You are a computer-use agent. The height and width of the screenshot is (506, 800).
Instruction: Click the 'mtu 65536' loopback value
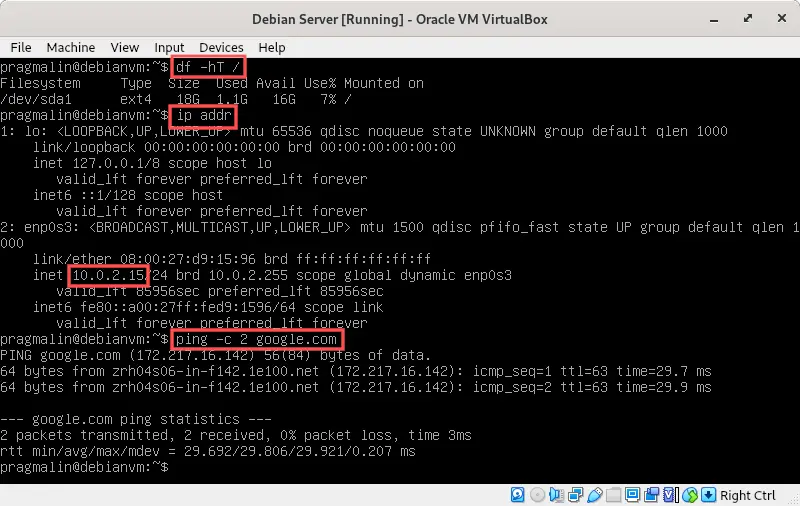[276, 131]
